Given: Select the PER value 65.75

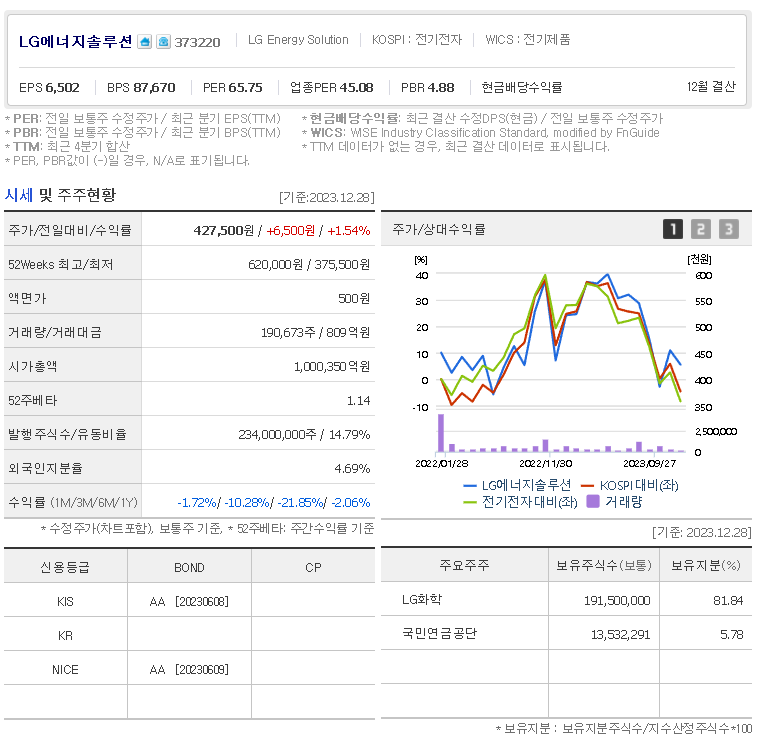Looking at the screenshot, I should tap(245, 88).
